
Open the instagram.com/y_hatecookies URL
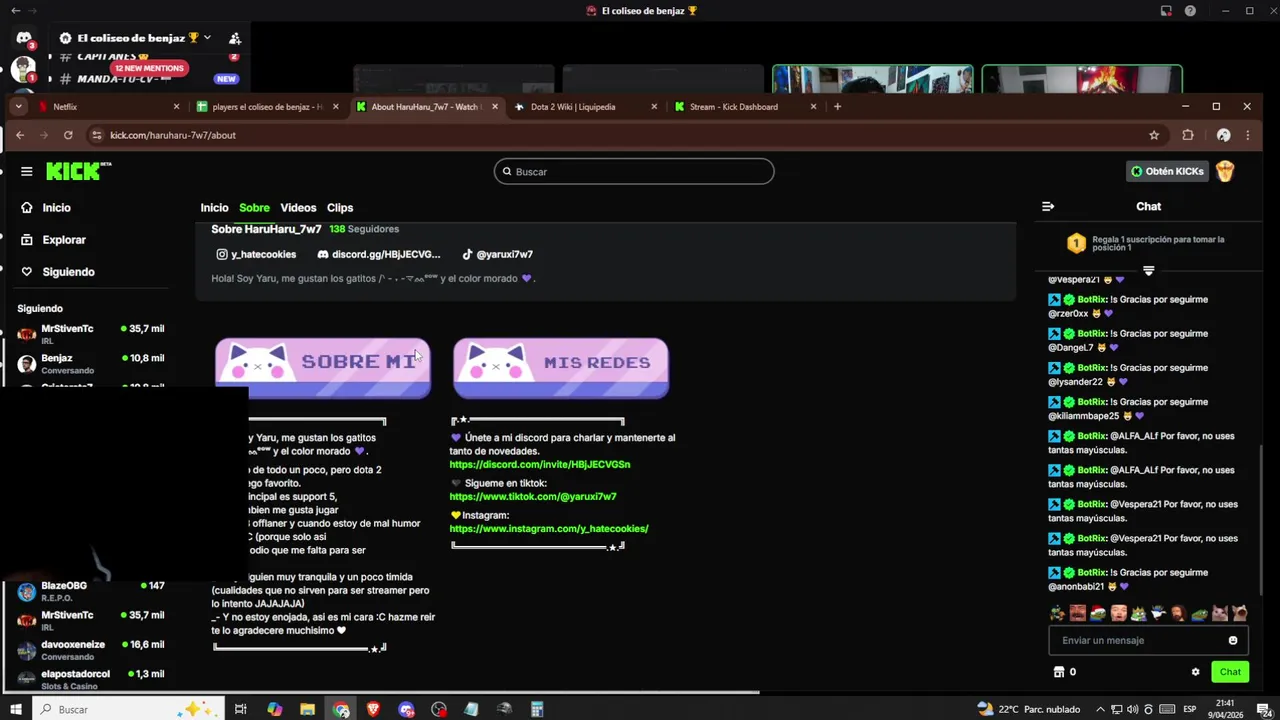click(x=549, y=529)
